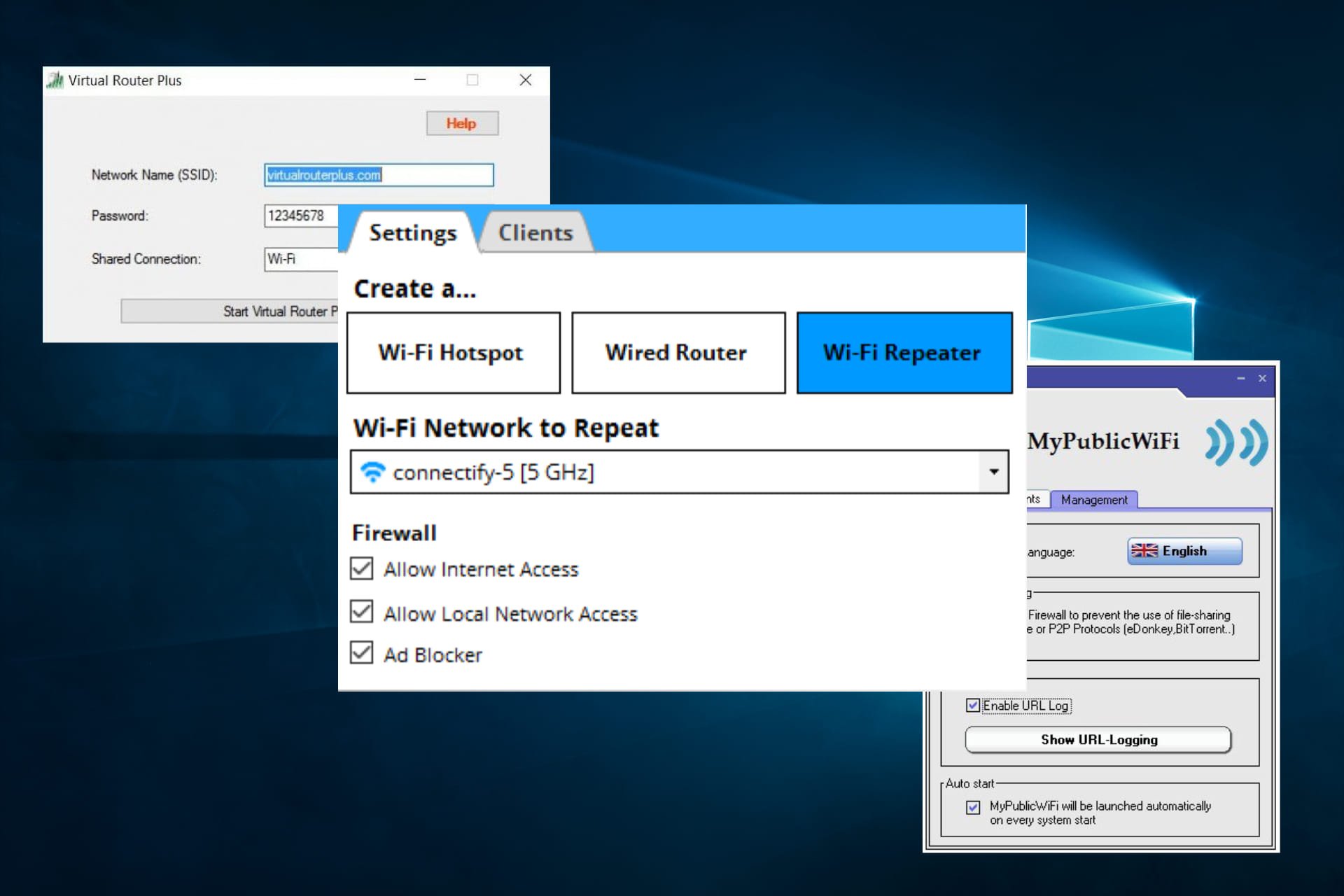Open the Shared Connection Wi-Fi combo box
Screen dimensions: 1344x896
click(x=302, y=259)
